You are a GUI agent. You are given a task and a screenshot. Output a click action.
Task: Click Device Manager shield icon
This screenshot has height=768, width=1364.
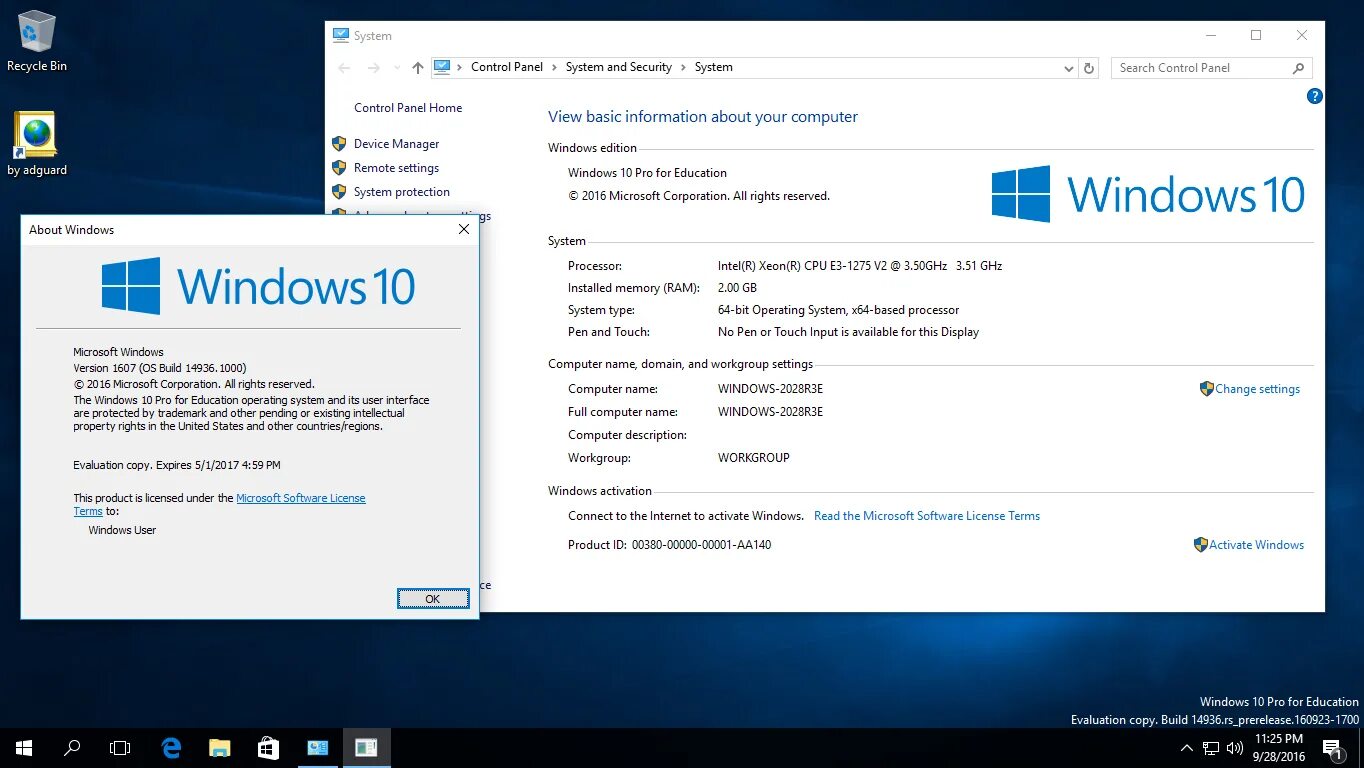coord(339,144)
